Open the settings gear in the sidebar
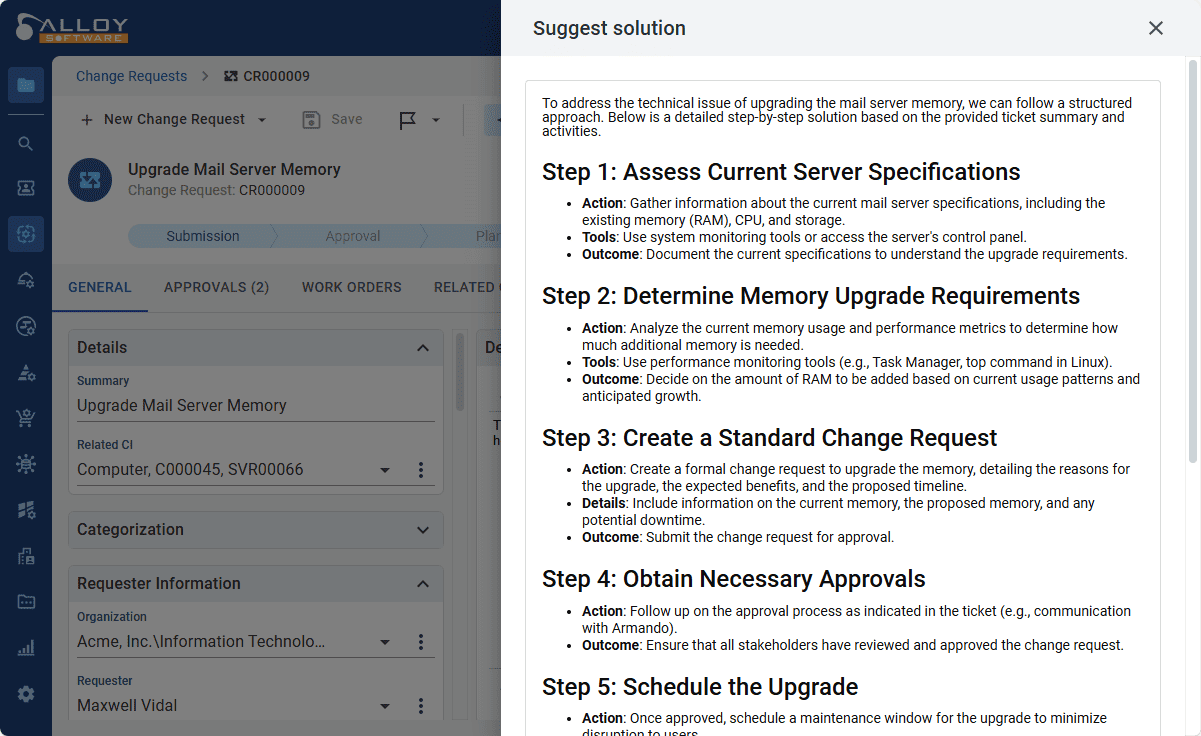The image size is (1201, 736). point(26,694)
